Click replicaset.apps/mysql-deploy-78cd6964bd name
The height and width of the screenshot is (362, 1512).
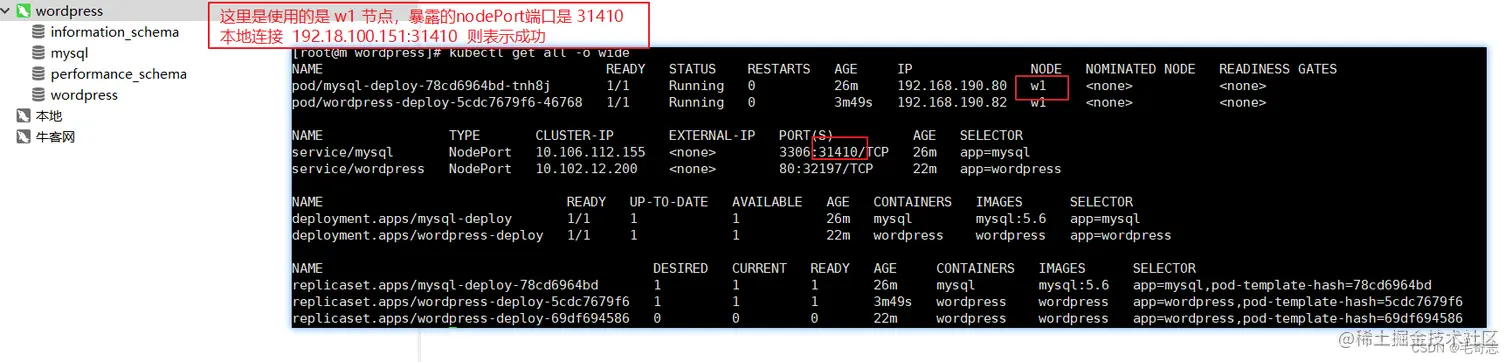445,285
